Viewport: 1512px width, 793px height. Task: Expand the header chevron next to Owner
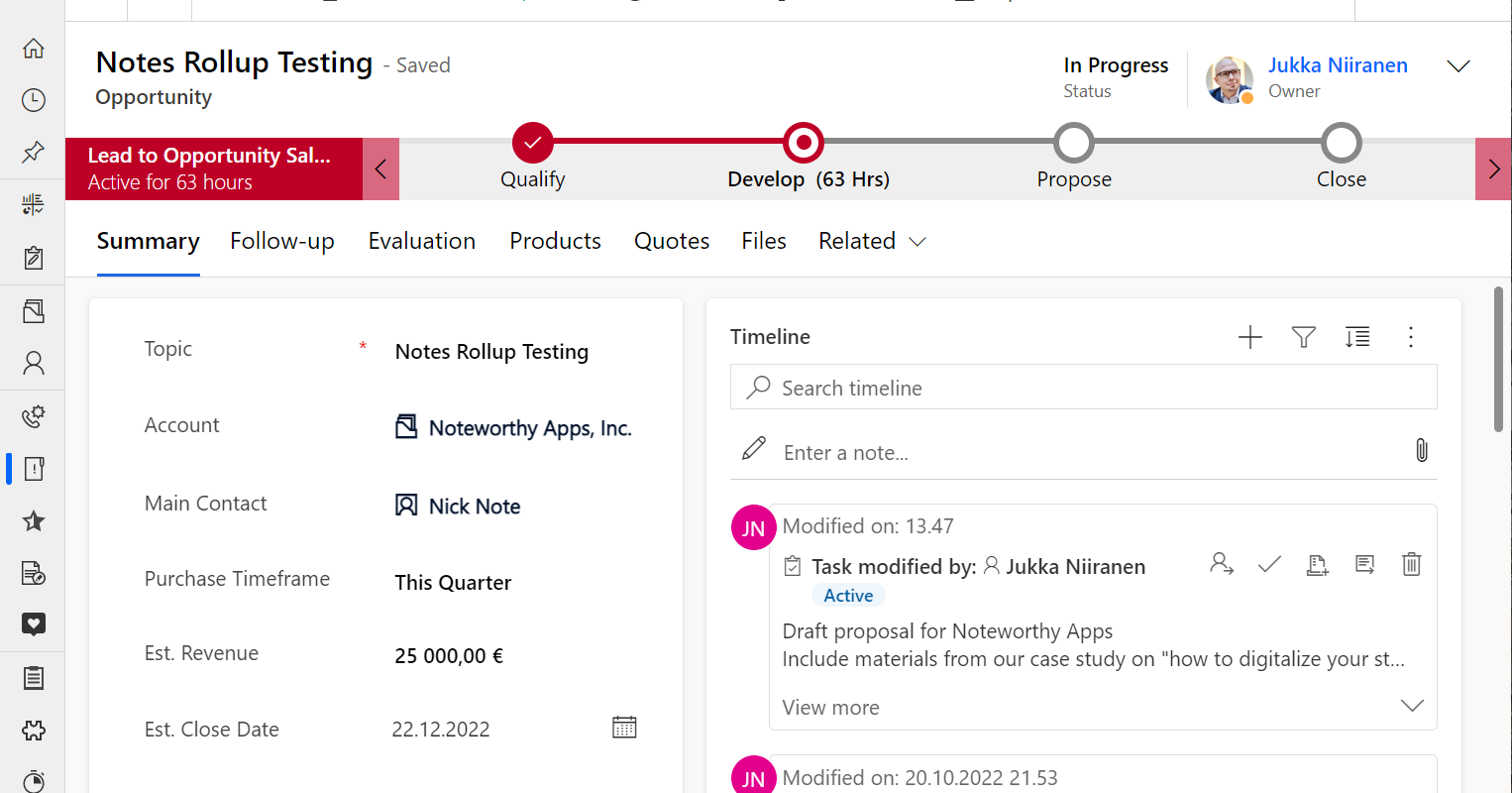[1458, 66]
